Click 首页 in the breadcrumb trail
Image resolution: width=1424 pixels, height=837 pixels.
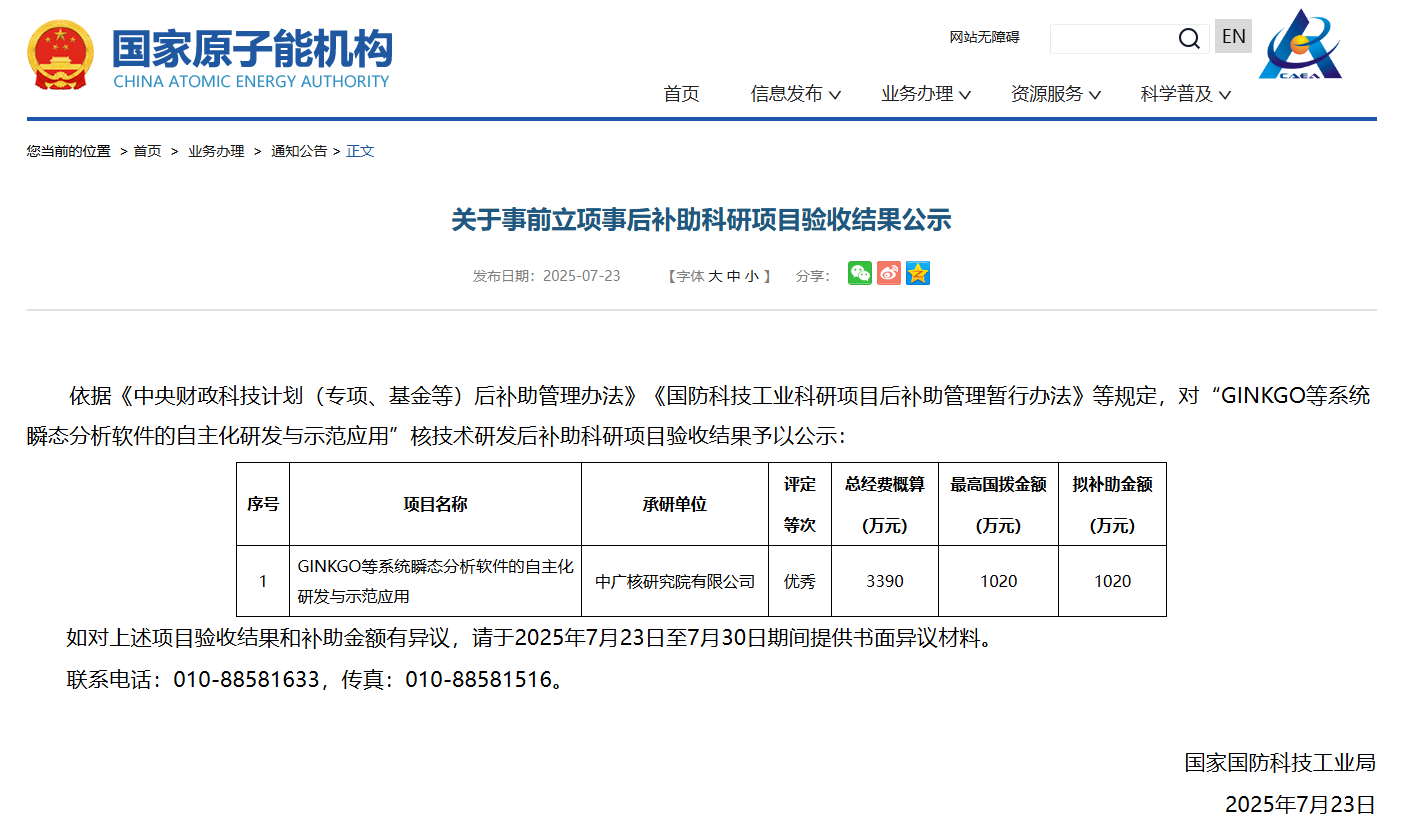point(148,151)
